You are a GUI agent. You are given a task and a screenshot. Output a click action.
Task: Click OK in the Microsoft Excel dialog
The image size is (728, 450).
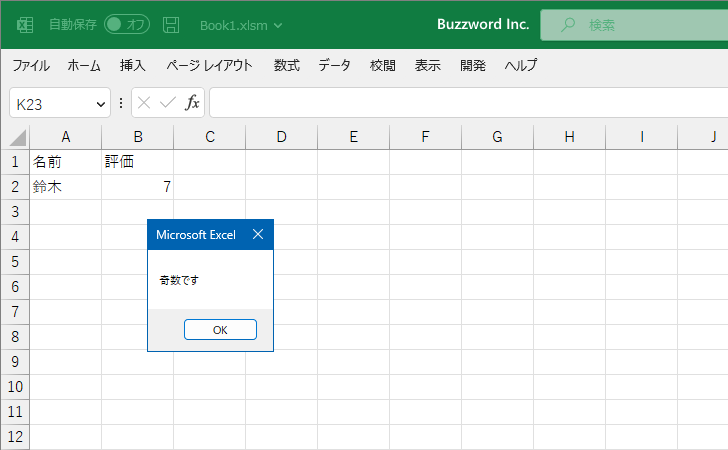pyautogui.click(x=220, y=330)
